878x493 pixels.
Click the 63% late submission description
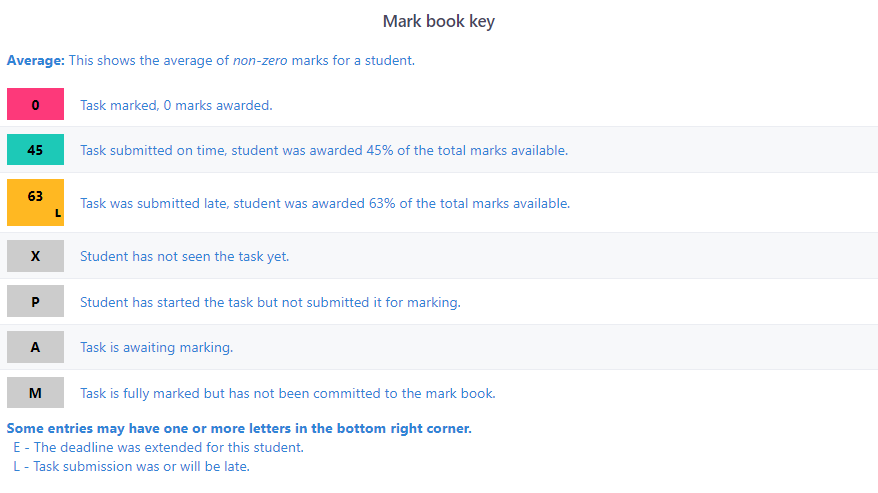[x=325, y=203]
